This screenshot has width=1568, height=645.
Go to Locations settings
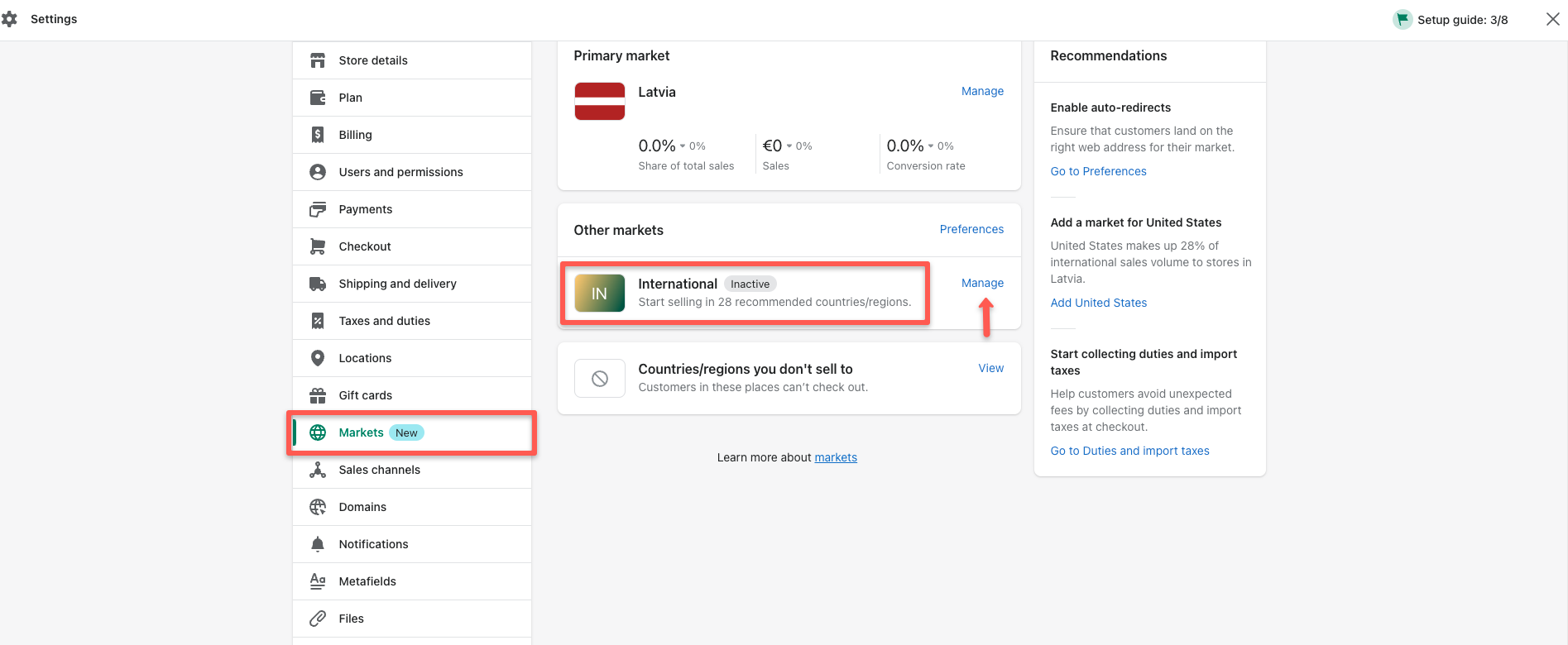(412, 358)
